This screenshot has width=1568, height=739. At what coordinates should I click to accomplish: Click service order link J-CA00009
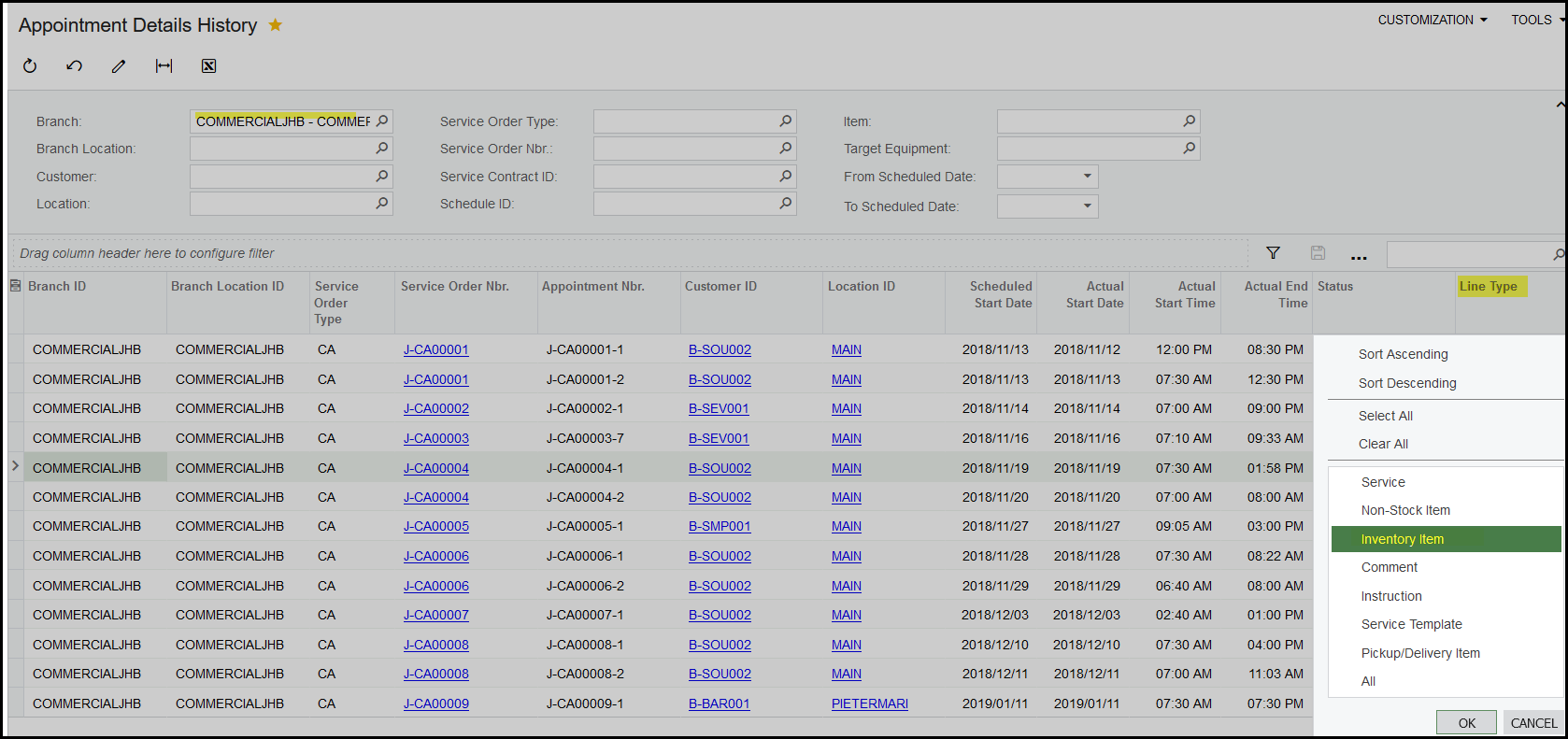436,703
